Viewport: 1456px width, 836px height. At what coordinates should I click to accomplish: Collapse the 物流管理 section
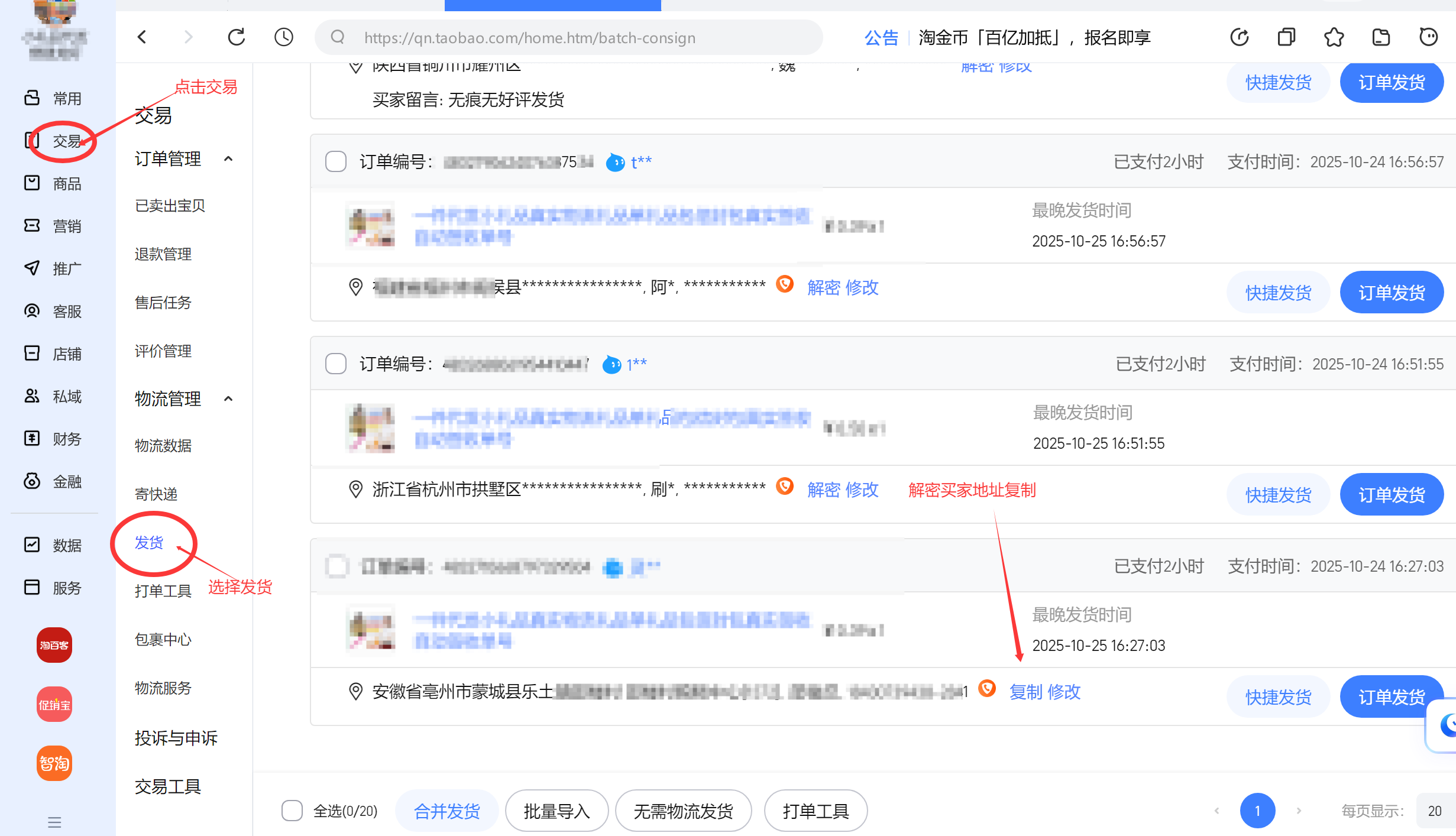coord(228,399)
